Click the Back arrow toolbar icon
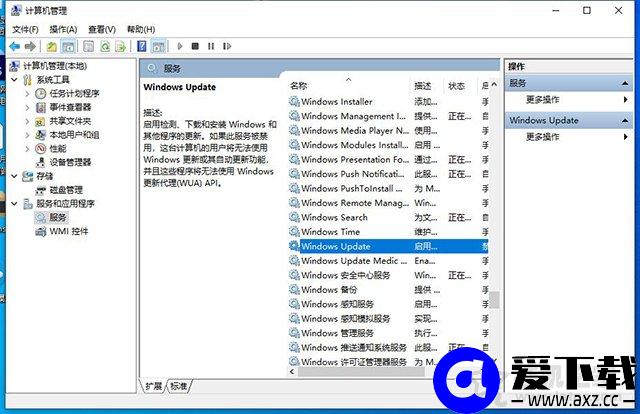This screenshot has width=640, height=414. pyautogui.click(x=15, y=47)
